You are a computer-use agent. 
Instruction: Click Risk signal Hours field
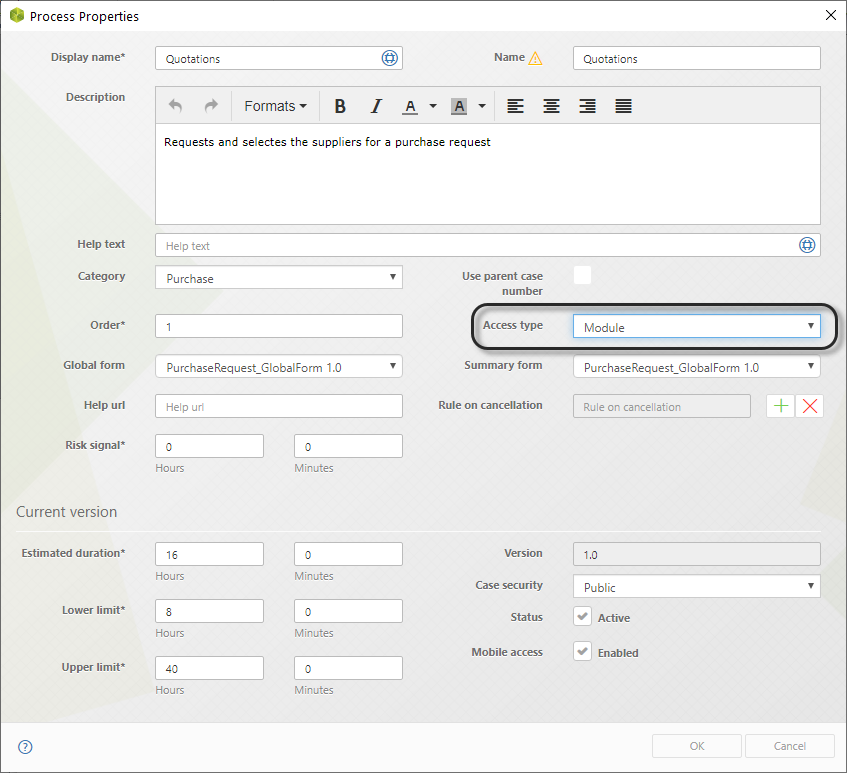point(210,446)
